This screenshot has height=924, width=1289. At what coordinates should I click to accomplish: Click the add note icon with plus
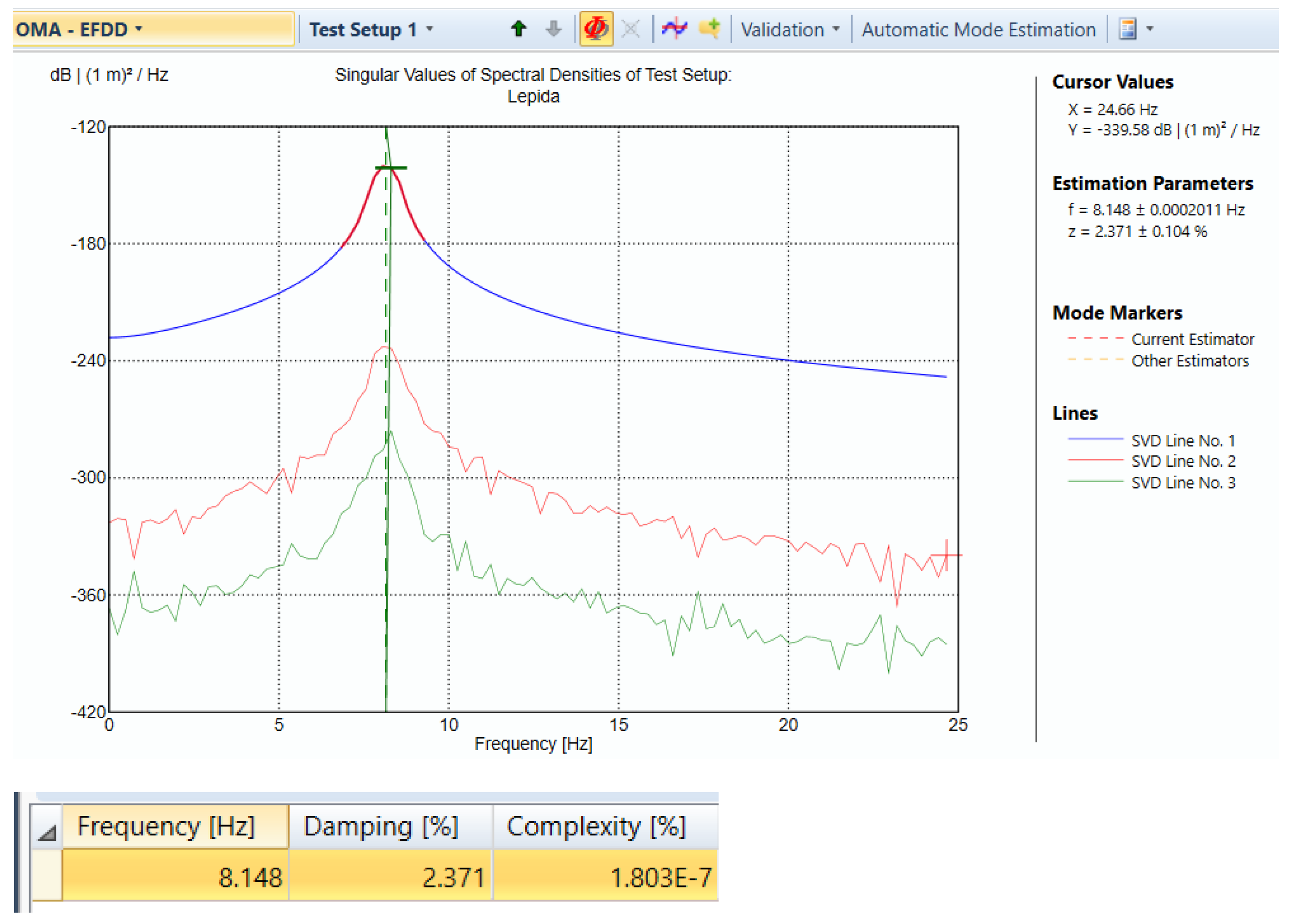(709, 29)
